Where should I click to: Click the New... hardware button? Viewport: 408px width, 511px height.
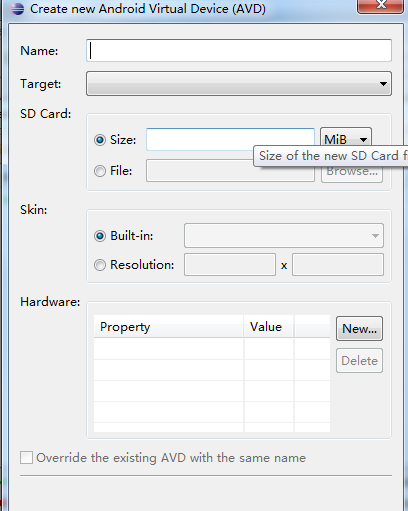(x=359, y=329)
